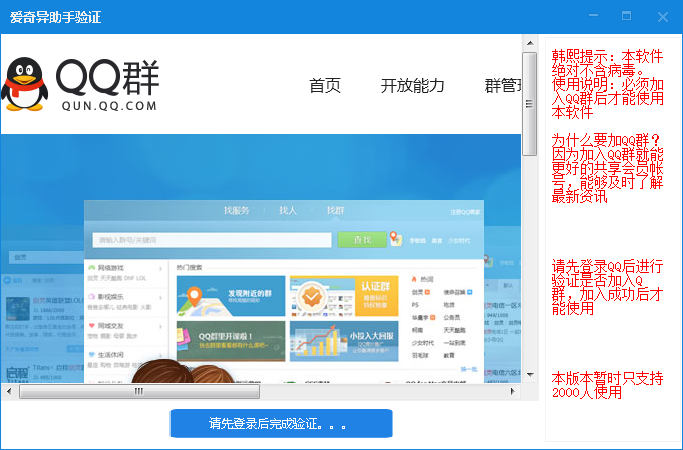The height and width of the screenshot is (450, 683).
Task: Close the 爱奇异助手验证 window
Action: tap(663, 17)
